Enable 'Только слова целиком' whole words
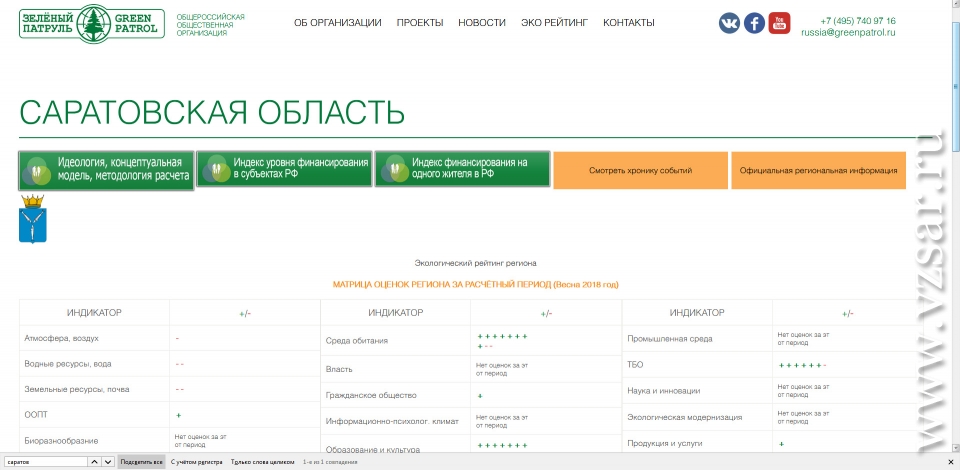The width and height of the screenshot is (960, 470). (262, 462)
